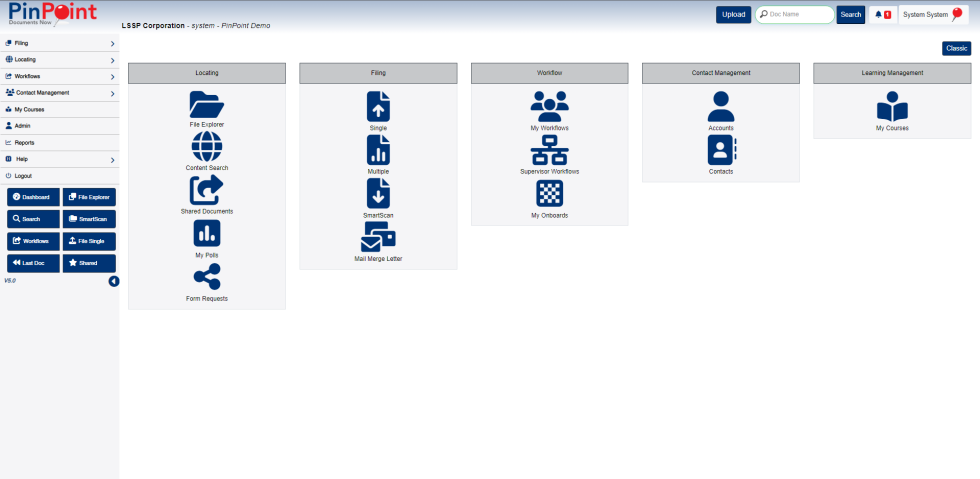Open My Polls chart icon

click(x=207, y=234)
